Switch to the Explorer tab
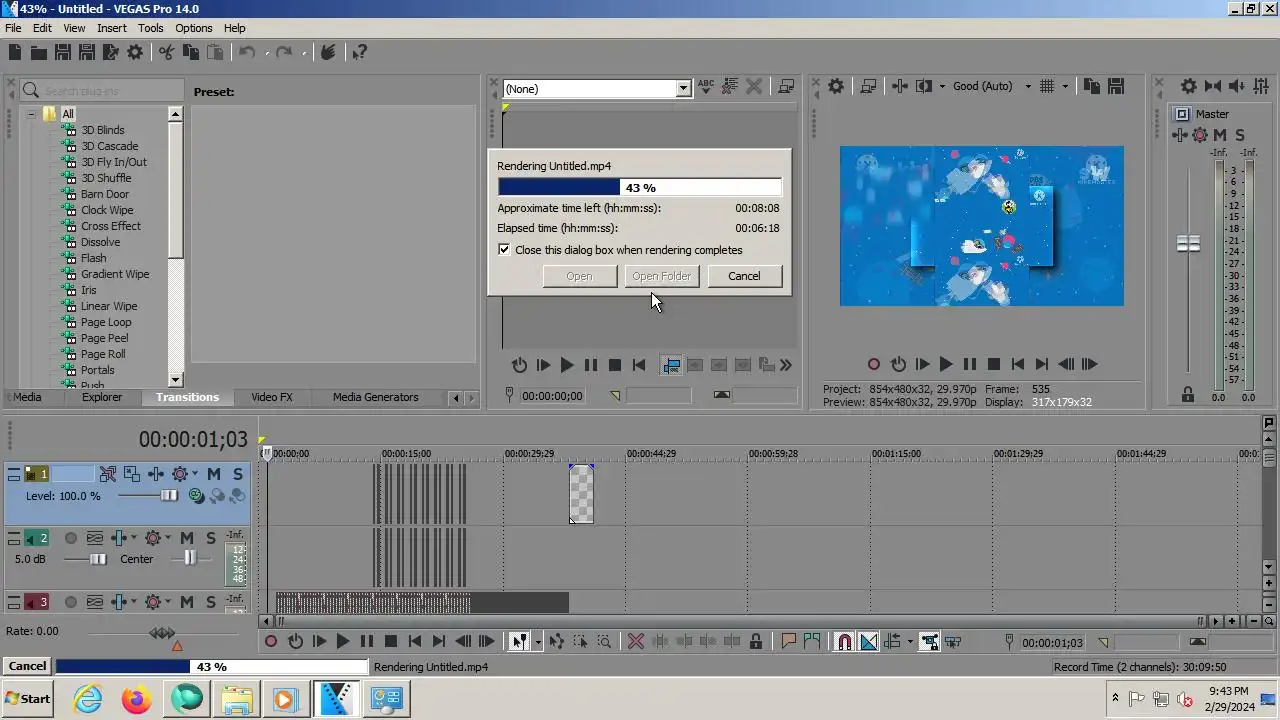 click(x=102, y=397)
